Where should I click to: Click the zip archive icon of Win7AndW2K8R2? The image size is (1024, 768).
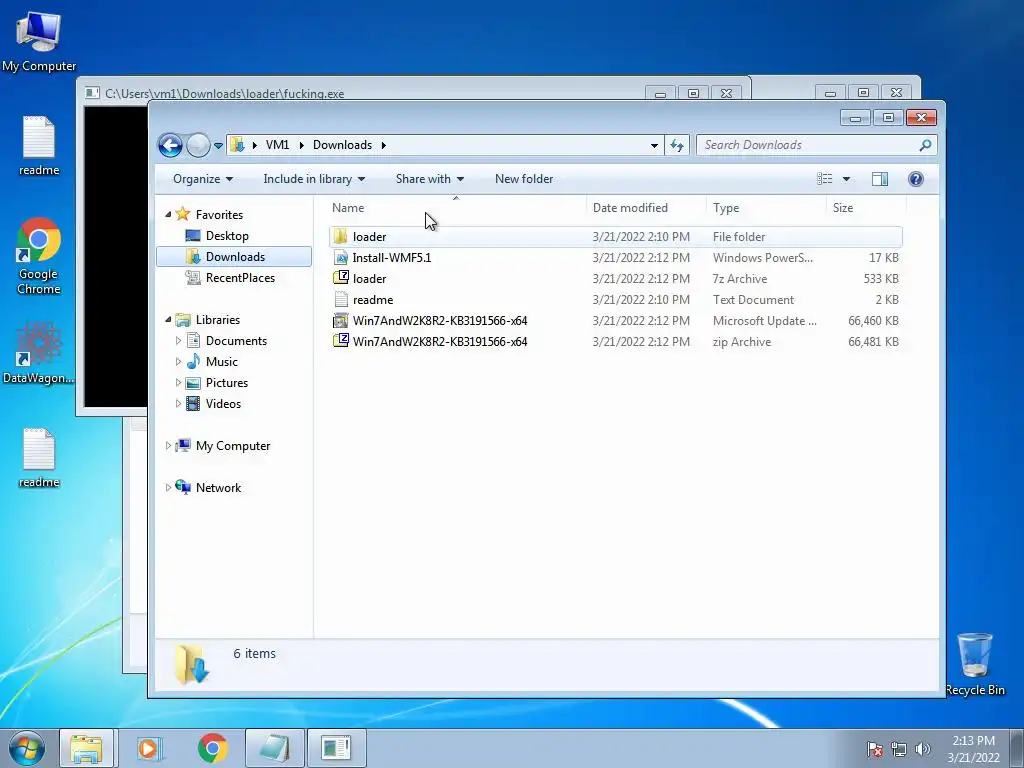pos(340,340)
